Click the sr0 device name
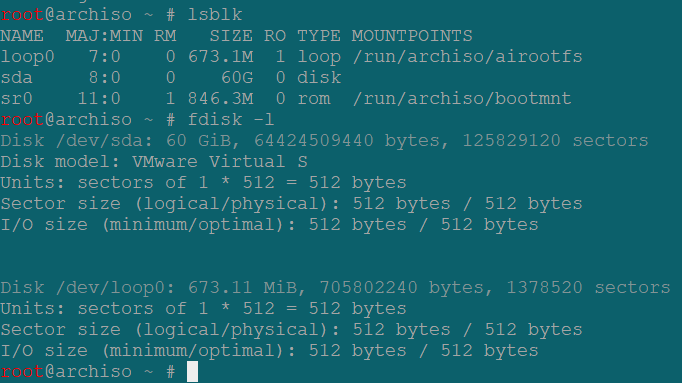The width and height of the screenshot is (682, 383). point(17,99)
